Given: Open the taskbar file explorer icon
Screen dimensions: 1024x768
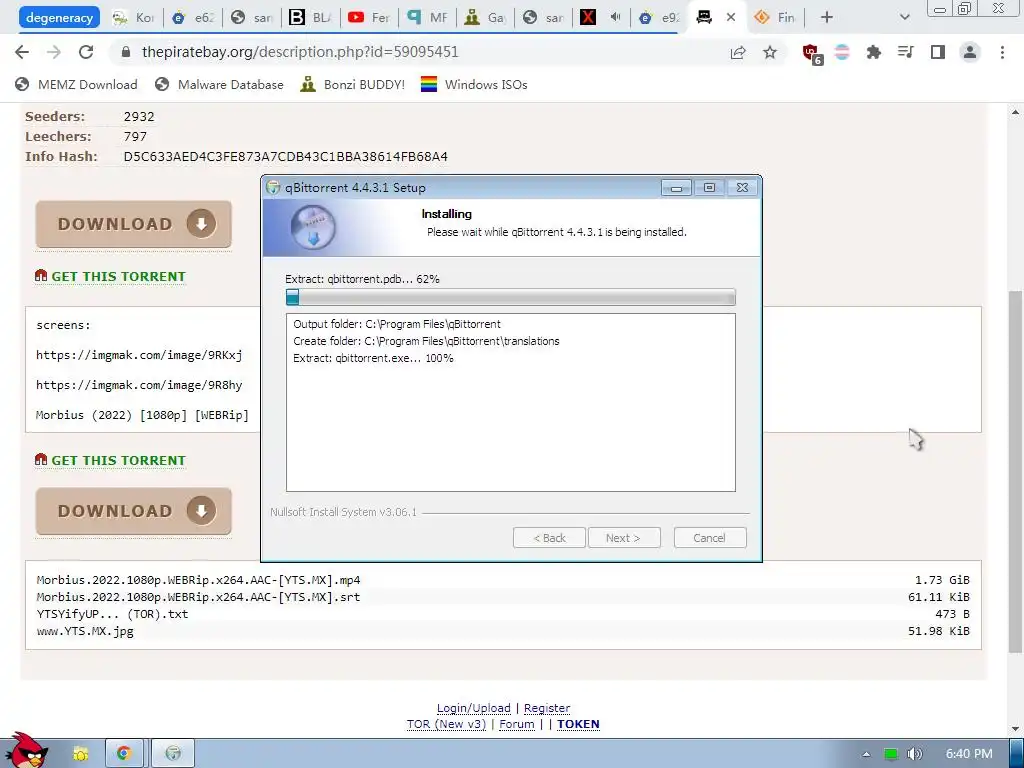Looking at the screenshot, I should click(81, 754).
